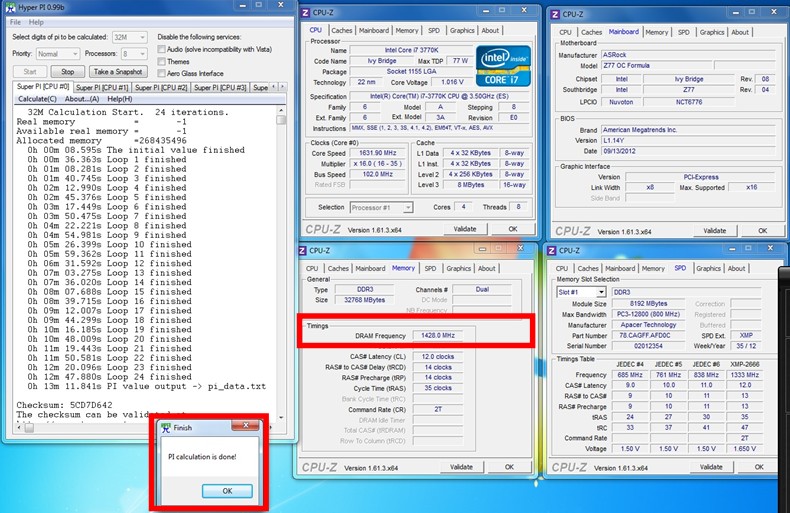Toggle the Aero Glass Interface checkbox
Viewport: 790px width, 513px height.
(x=162, y=74)
